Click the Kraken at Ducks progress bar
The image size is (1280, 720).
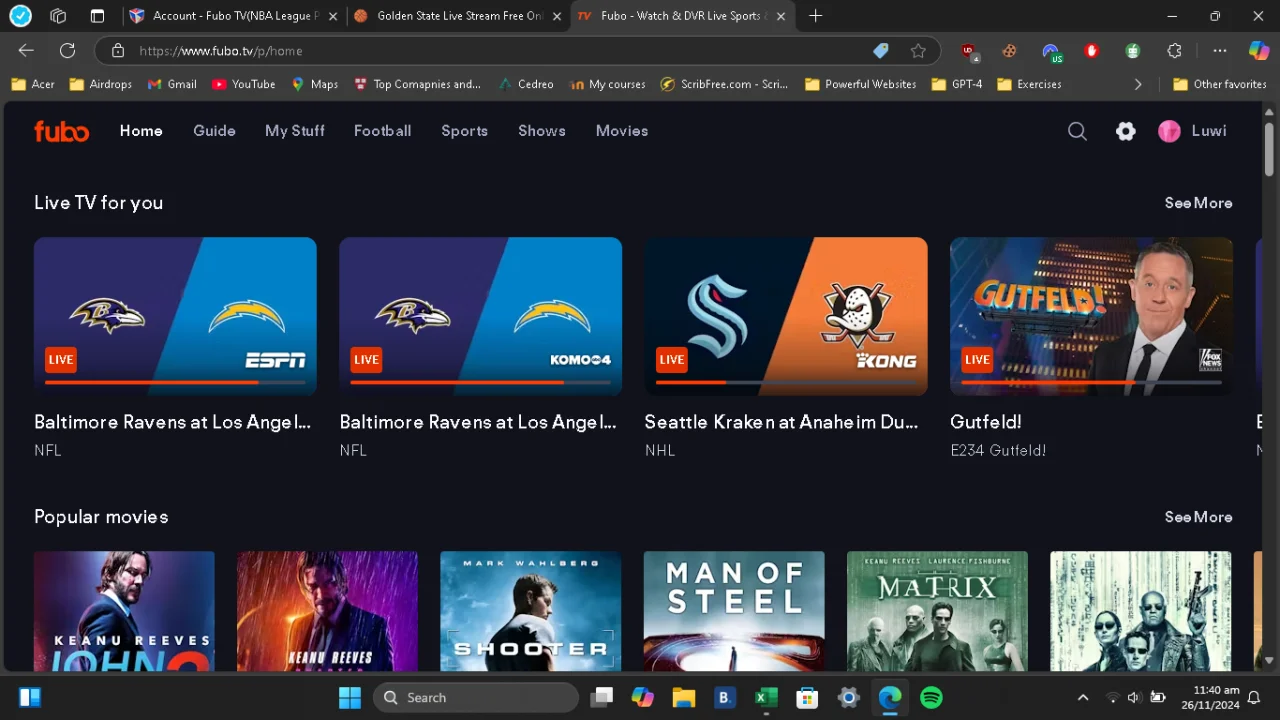click(786, 382)
